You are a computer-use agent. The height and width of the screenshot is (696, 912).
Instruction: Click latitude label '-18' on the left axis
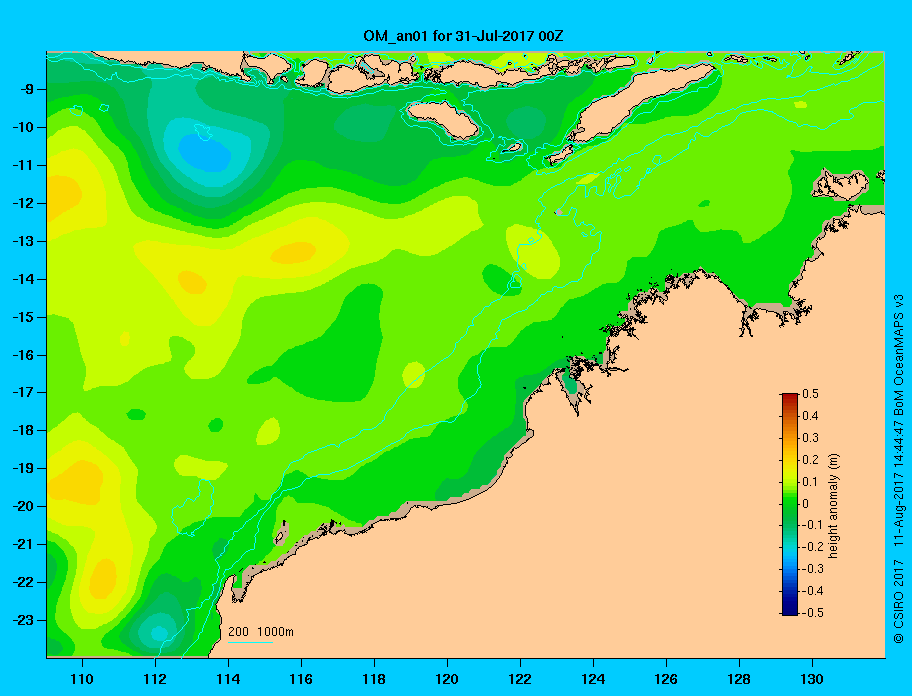coord(23,430)
